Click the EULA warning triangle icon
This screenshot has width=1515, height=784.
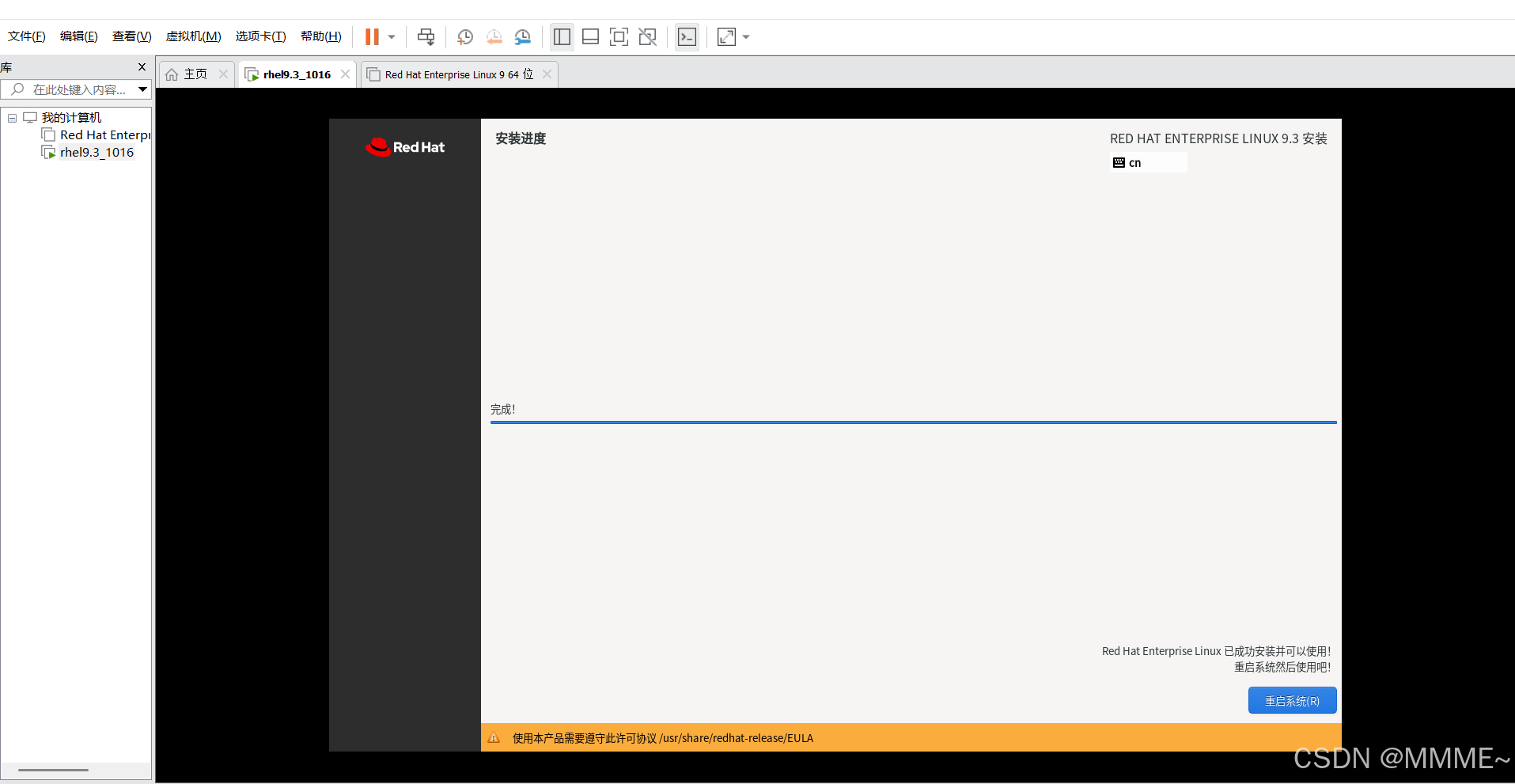click(494, 738)
